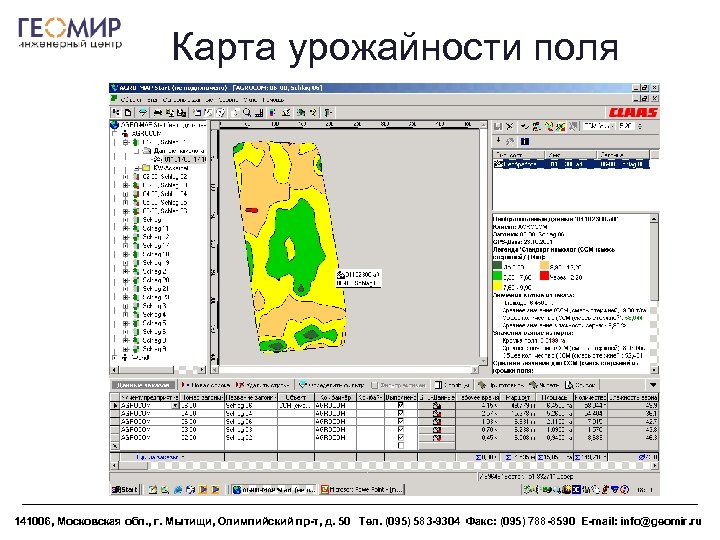Image resolution: width=720 pixels, height=540 pixels.
Task: Open the blue-red color legend toolbar icon
Action: point(273,112)
